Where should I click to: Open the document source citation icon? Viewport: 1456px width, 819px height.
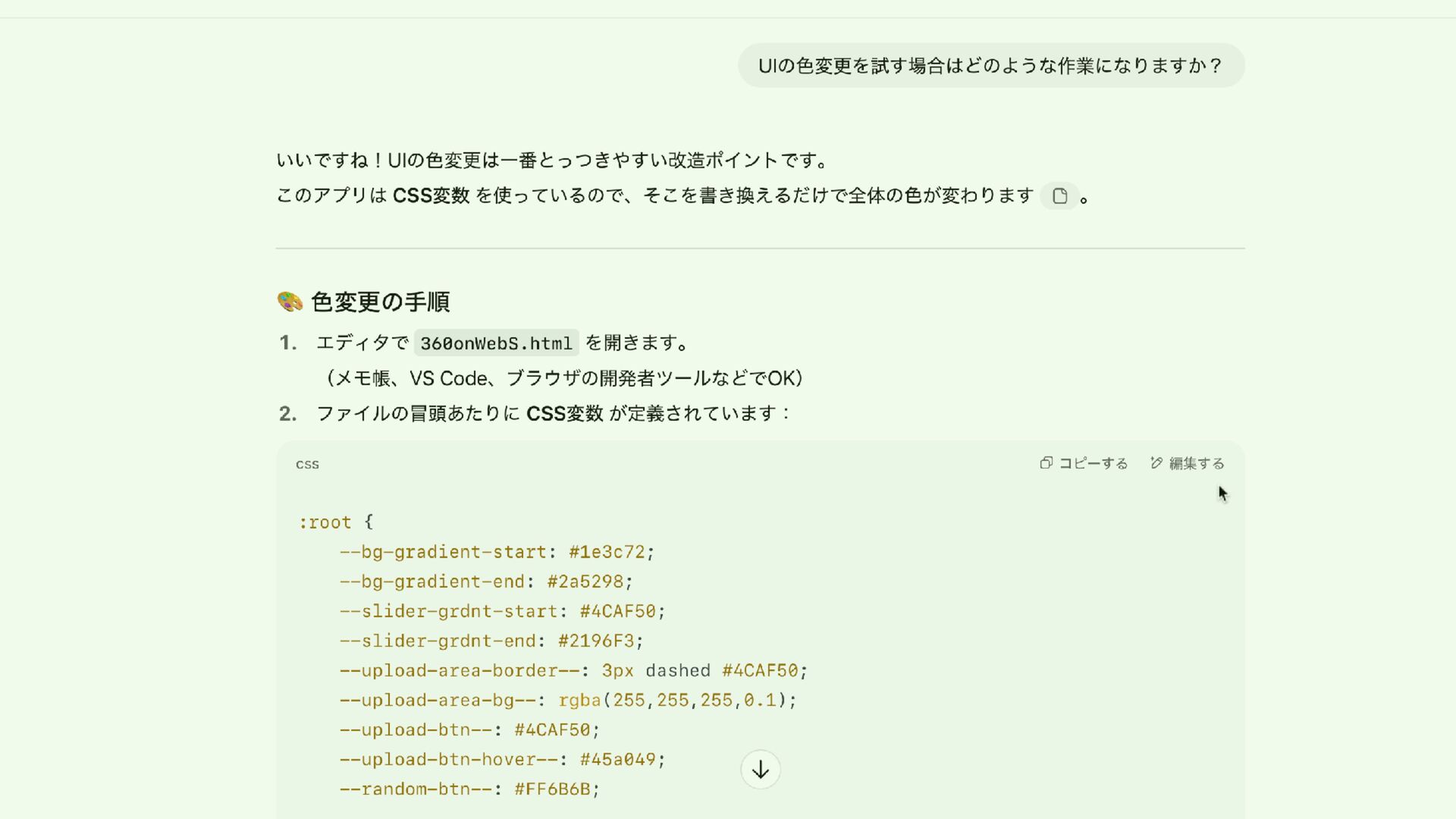click(x=1059, y=196)
